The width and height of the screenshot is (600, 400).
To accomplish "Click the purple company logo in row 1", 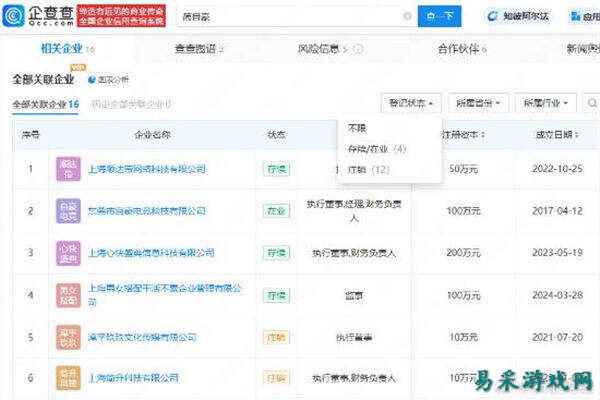I will tap(68, 169).
